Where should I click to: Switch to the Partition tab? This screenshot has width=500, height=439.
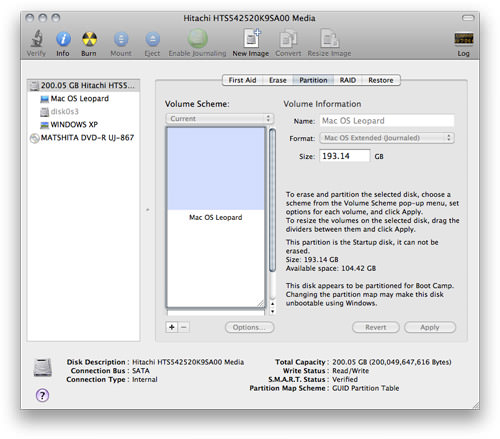pyautogui.click(x=313, y=80)
